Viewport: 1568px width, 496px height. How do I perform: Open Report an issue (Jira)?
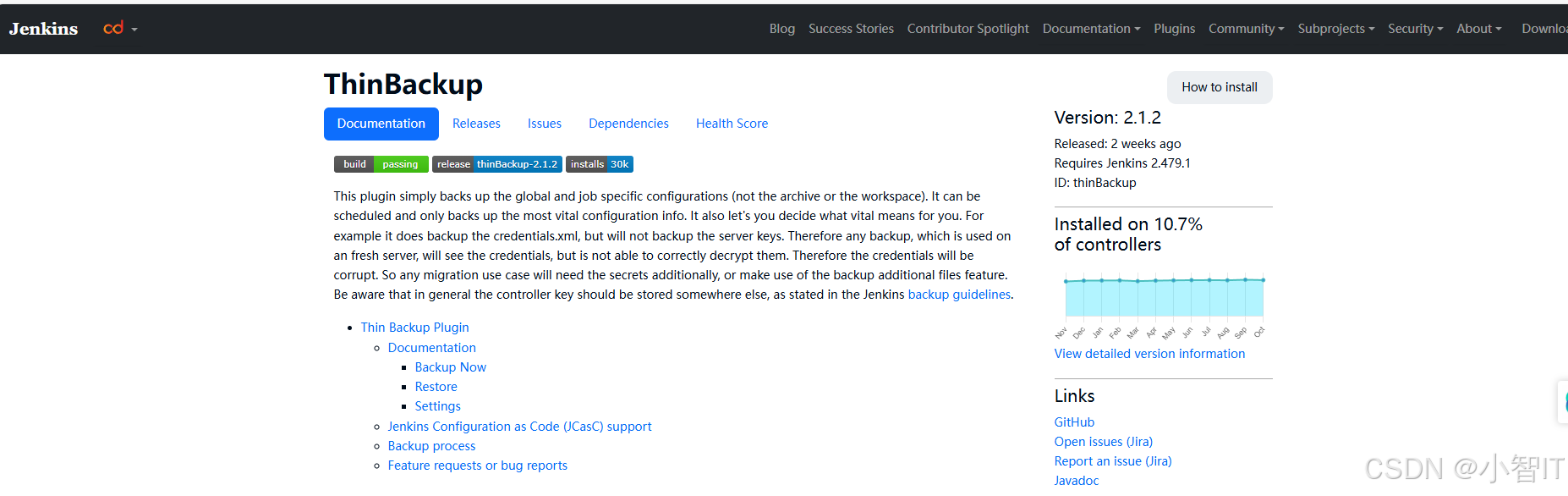(1113, 461)
